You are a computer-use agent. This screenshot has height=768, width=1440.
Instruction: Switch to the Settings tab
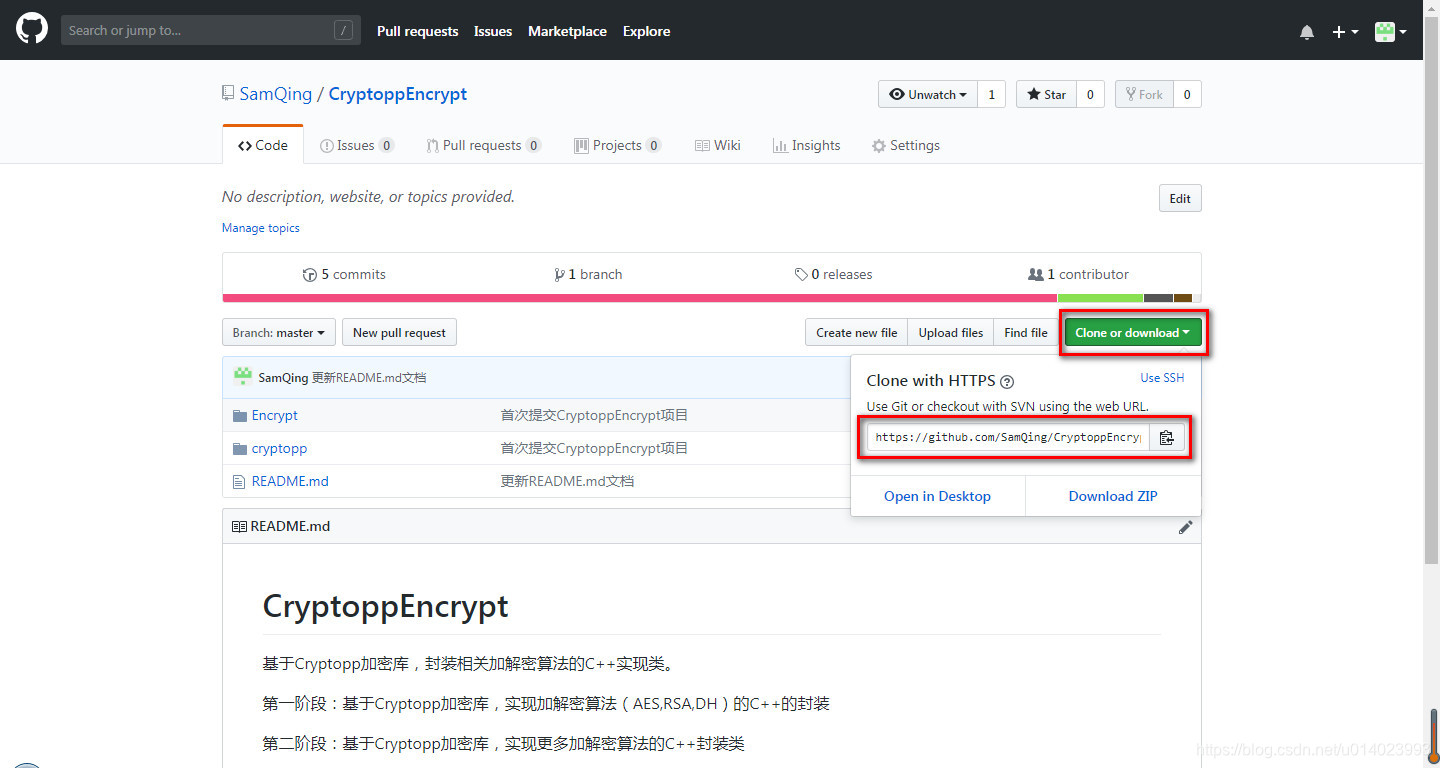point(905,145)
